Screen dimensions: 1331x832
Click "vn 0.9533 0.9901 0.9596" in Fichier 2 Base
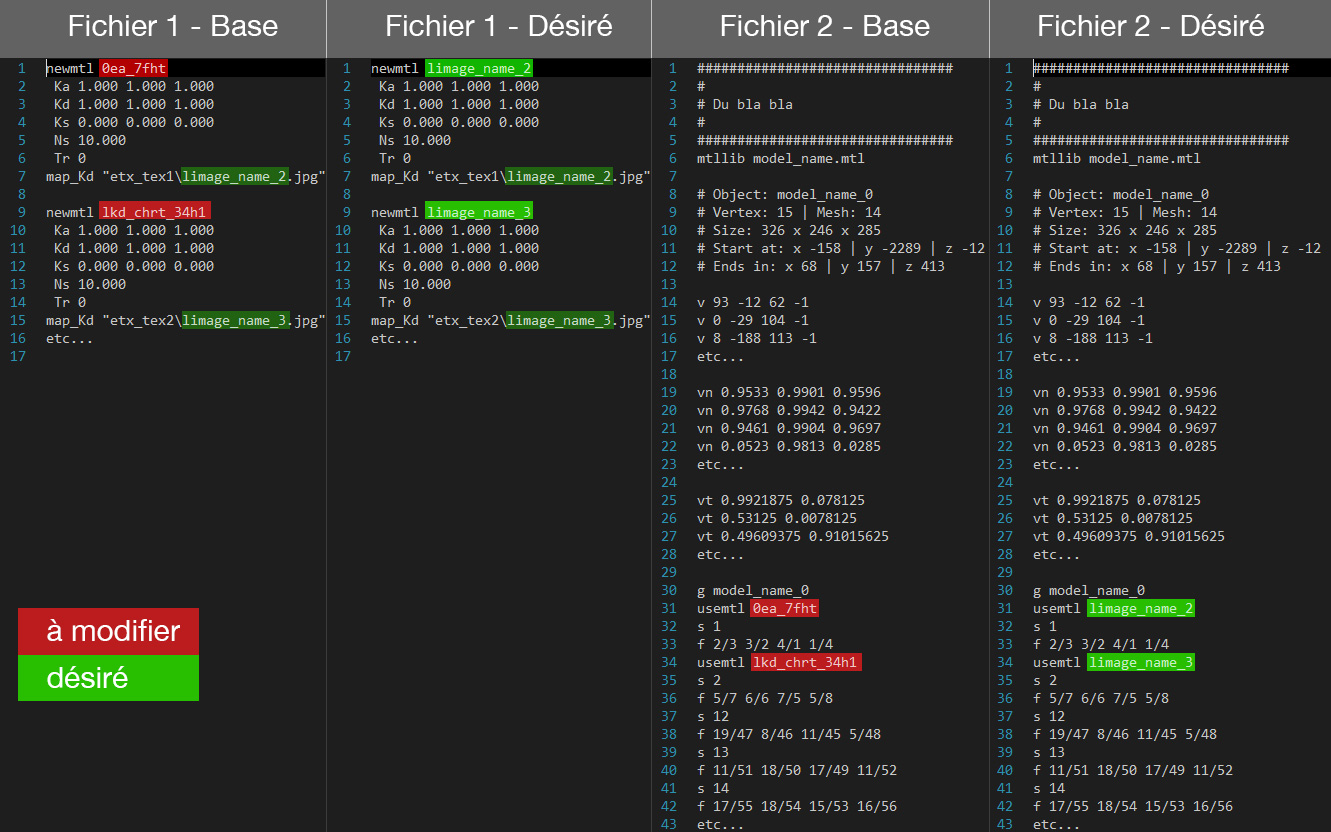[789, 392]
